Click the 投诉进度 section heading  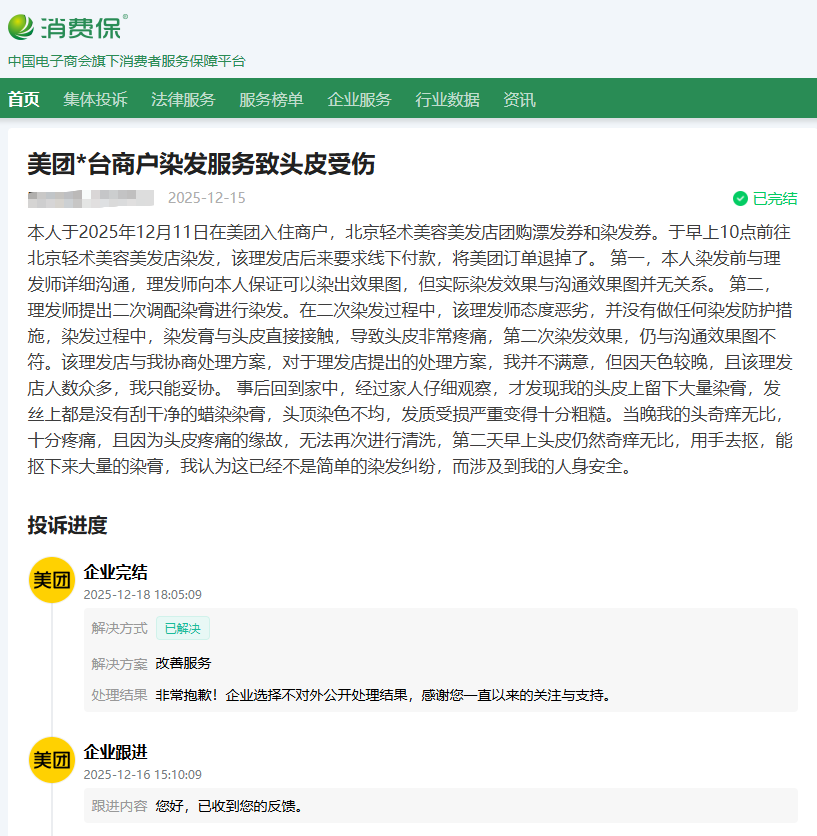[67, 526]
